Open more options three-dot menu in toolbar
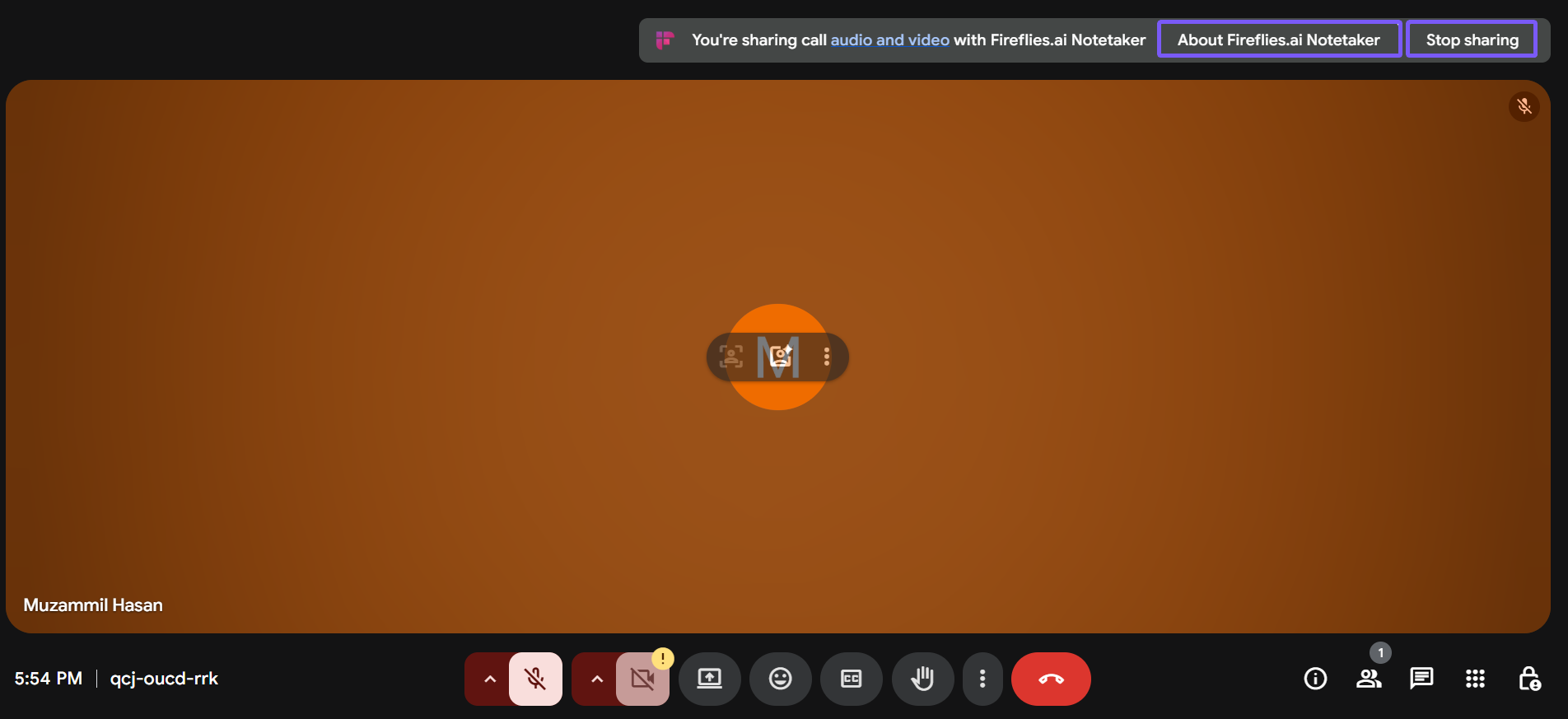 point(982,679)
